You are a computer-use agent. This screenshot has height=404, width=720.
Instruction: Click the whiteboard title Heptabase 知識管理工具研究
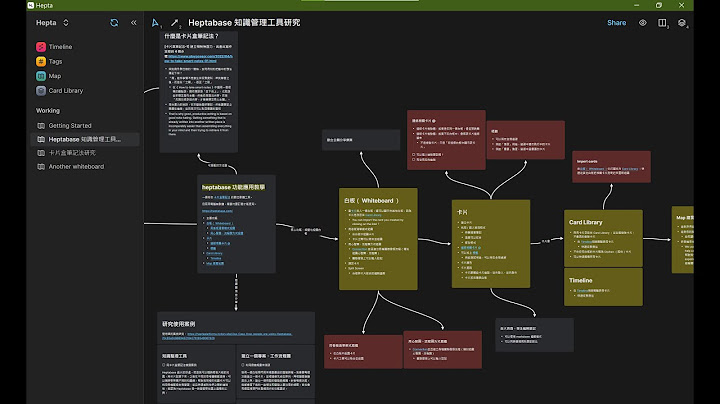point(244,22)
